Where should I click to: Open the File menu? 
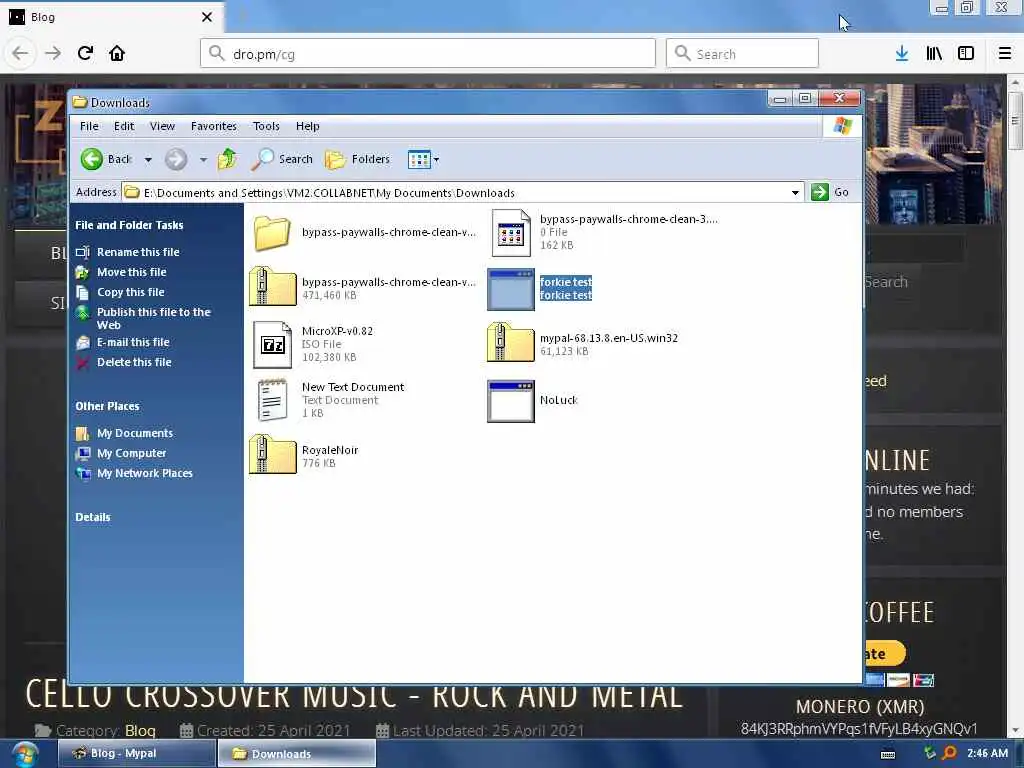click(x=89, y=126)
